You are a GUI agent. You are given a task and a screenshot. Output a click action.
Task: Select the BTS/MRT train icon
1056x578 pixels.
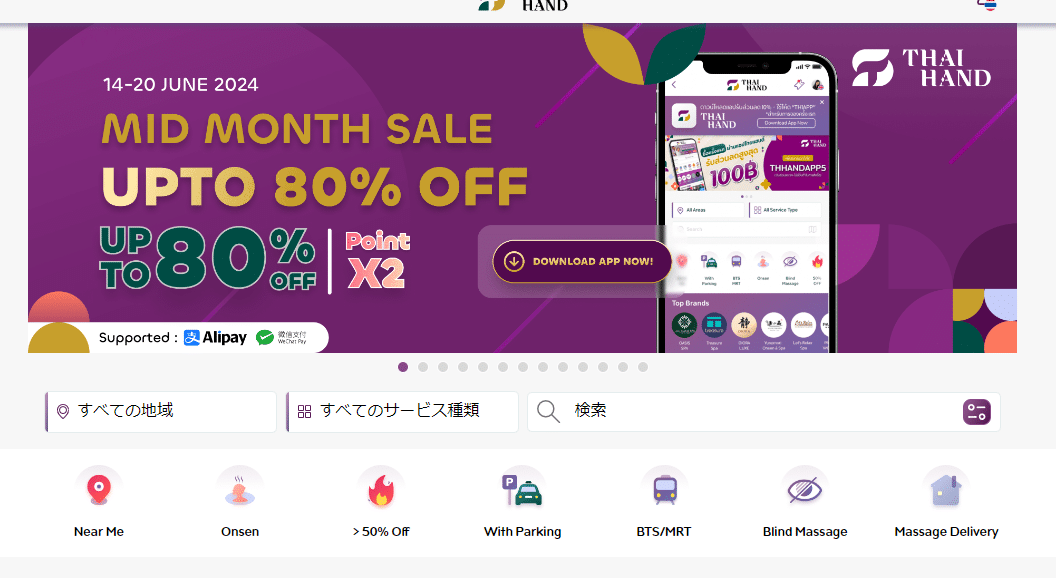664,488
